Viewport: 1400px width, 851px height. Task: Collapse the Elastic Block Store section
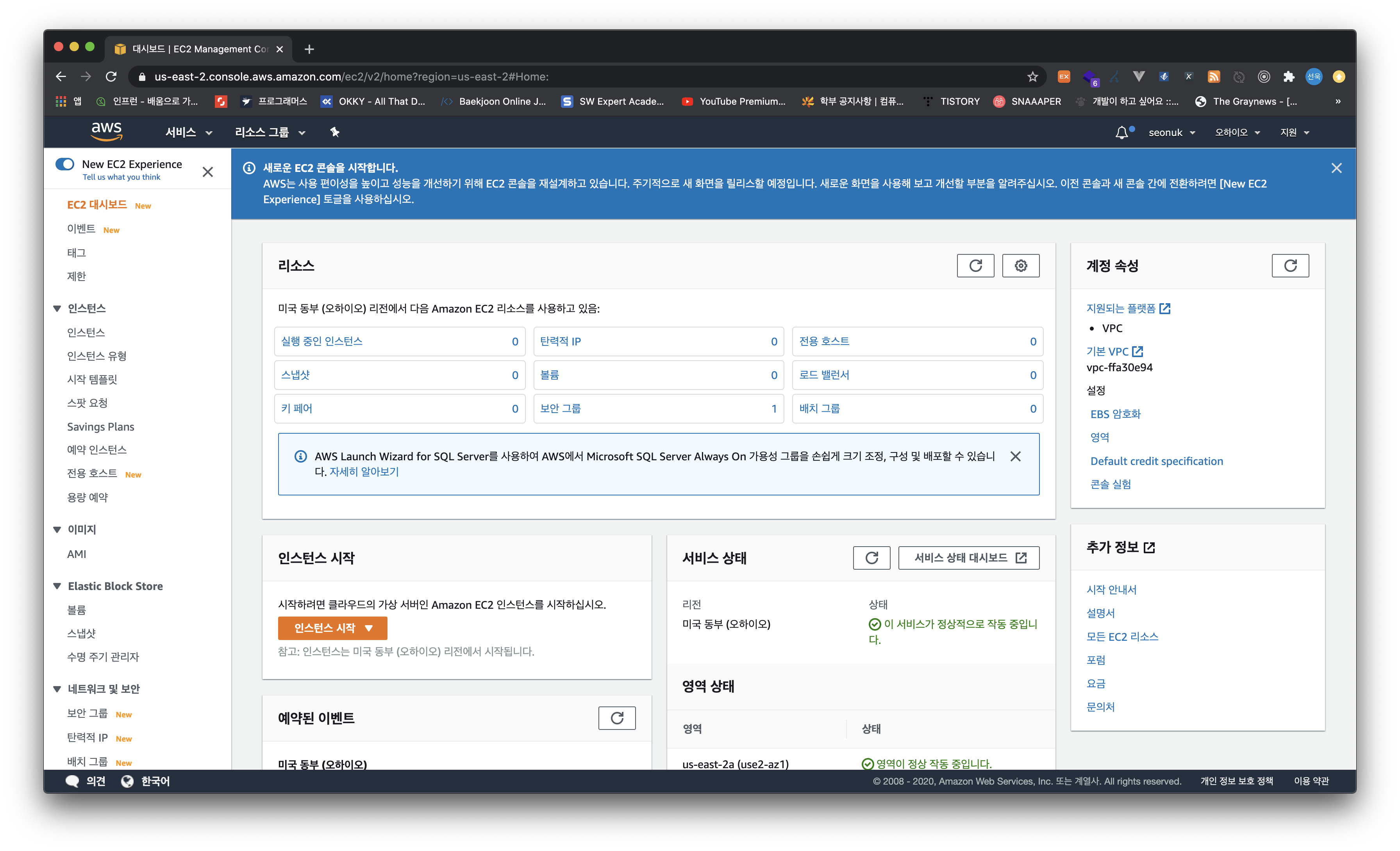[57, 586]
